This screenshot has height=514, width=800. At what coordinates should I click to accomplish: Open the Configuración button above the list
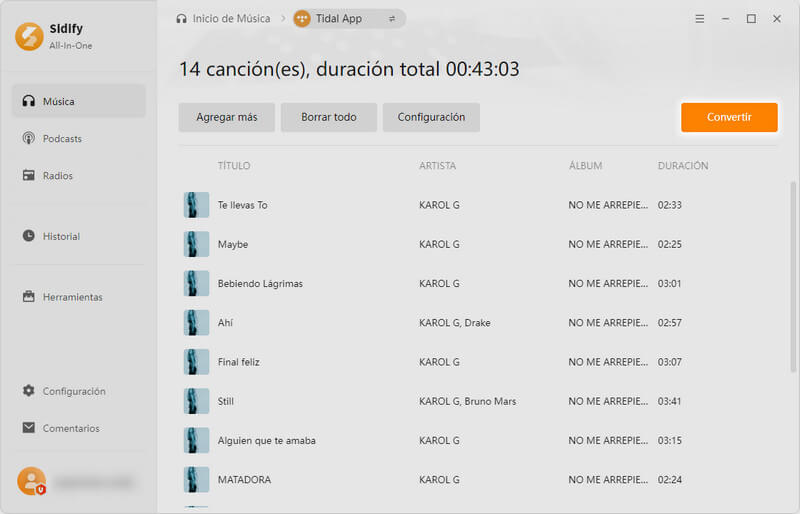[431, 117]
